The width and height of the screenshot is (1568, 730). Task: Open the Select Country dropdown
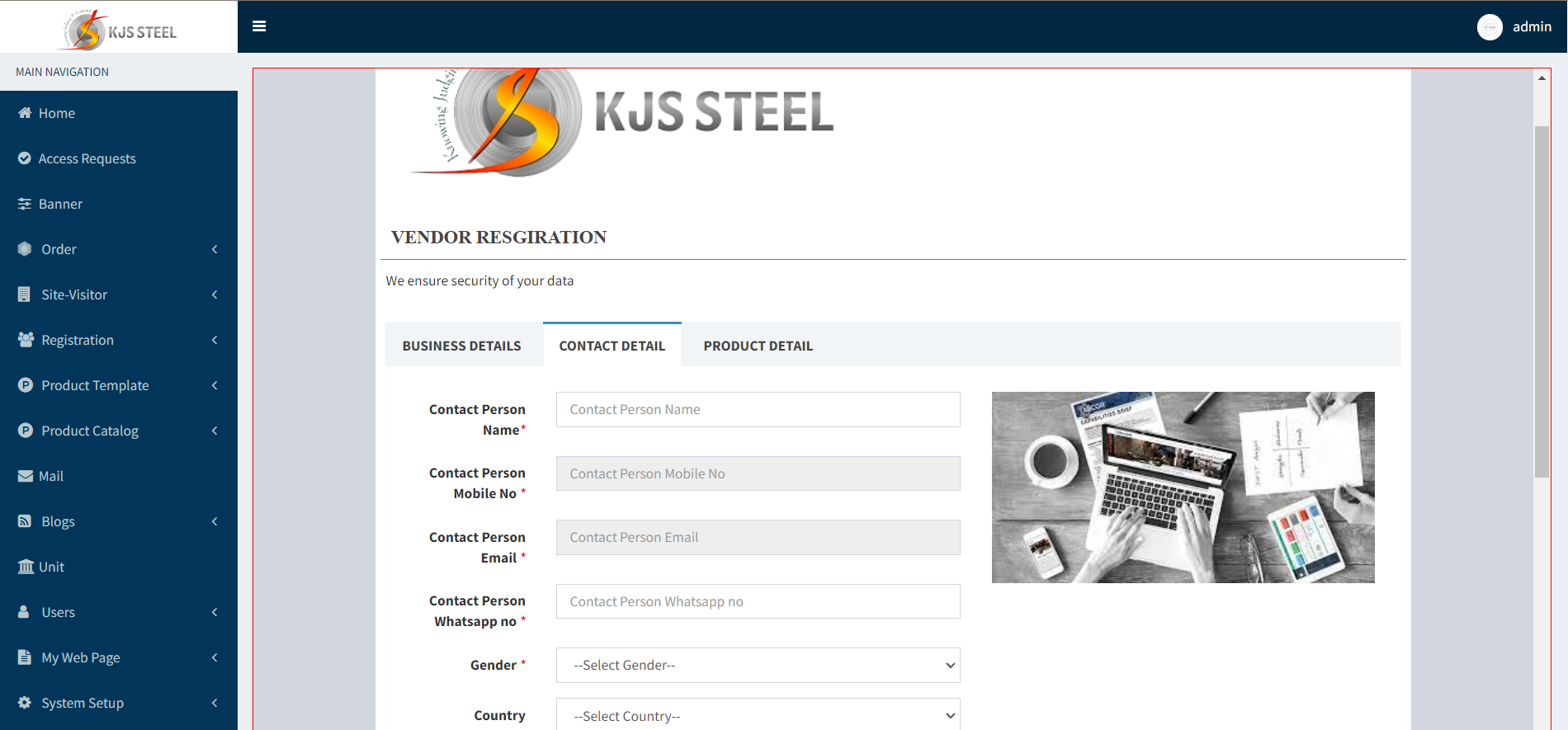(758, 715)
